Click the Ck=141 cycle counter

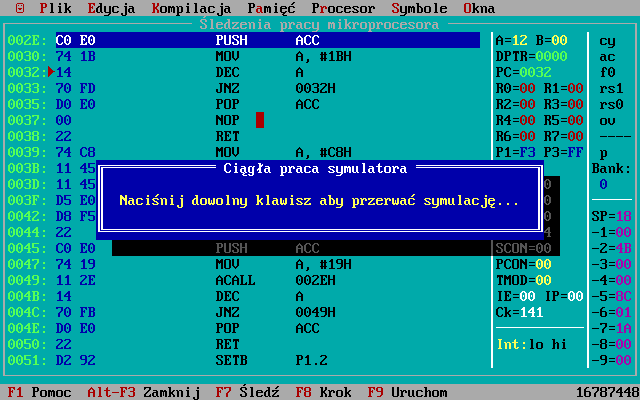click(520, 312)
